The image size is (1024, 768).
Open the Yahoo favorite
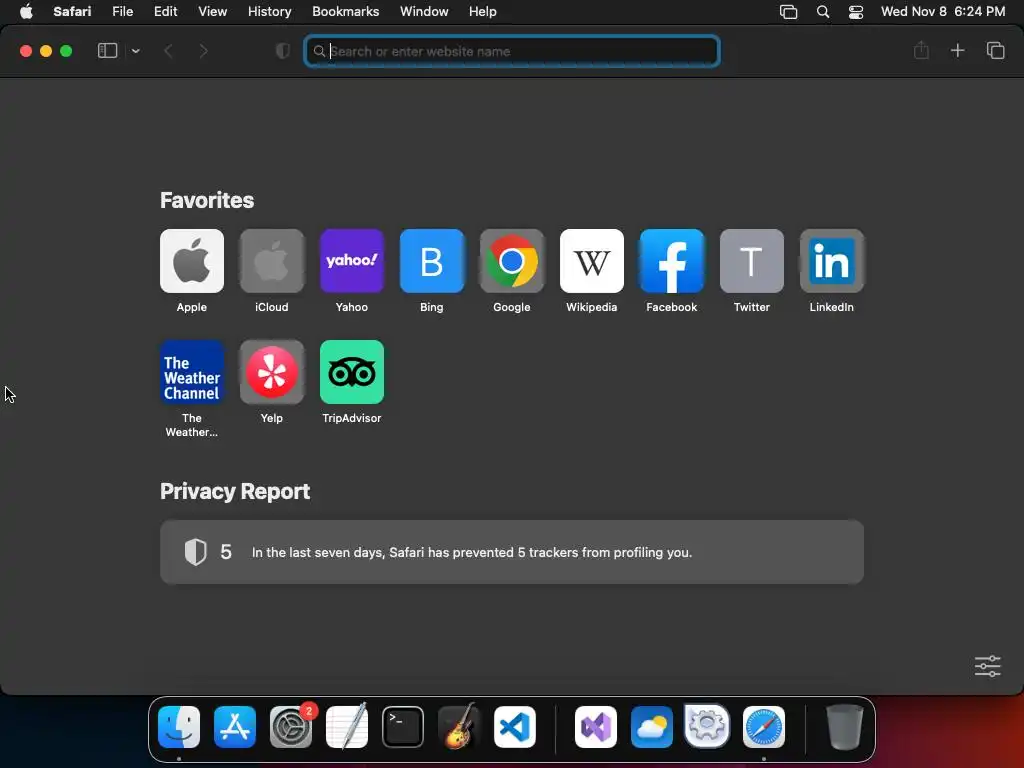coord(351,261)
